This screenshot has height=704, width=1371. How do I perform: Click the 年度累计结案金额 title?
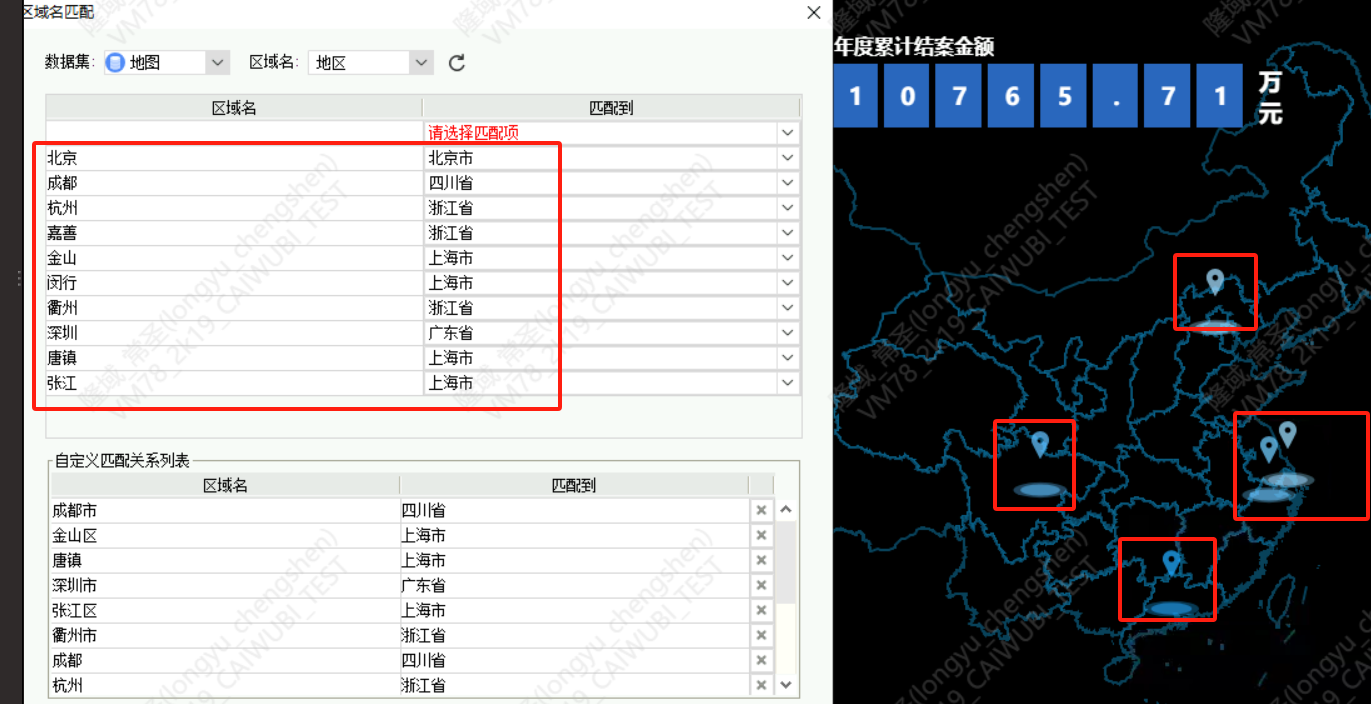click(914, 46)
